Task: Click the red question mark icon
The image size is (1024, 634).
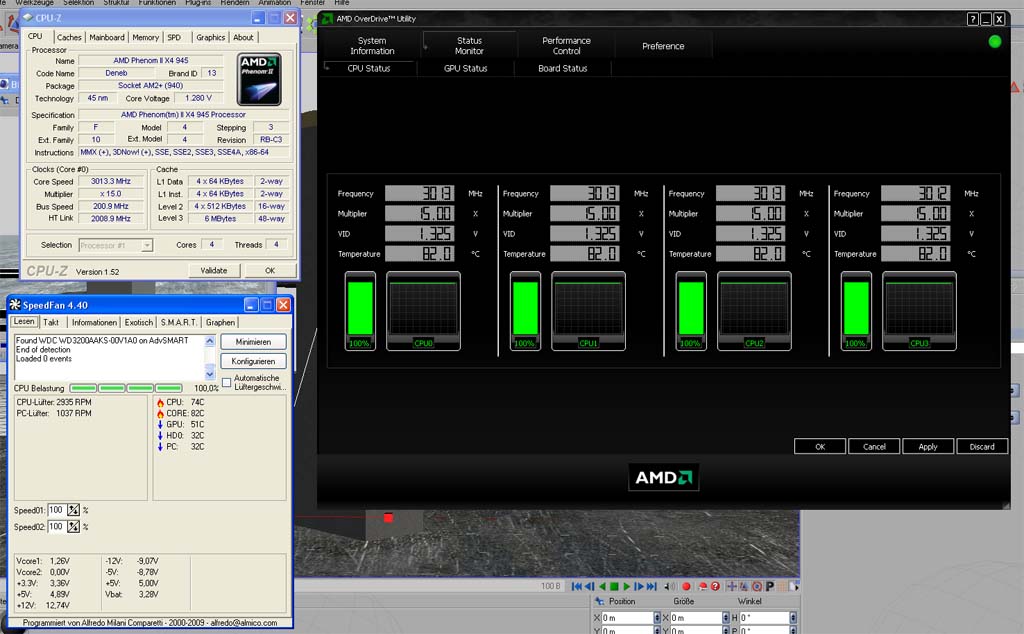Action: pos(716,586)
